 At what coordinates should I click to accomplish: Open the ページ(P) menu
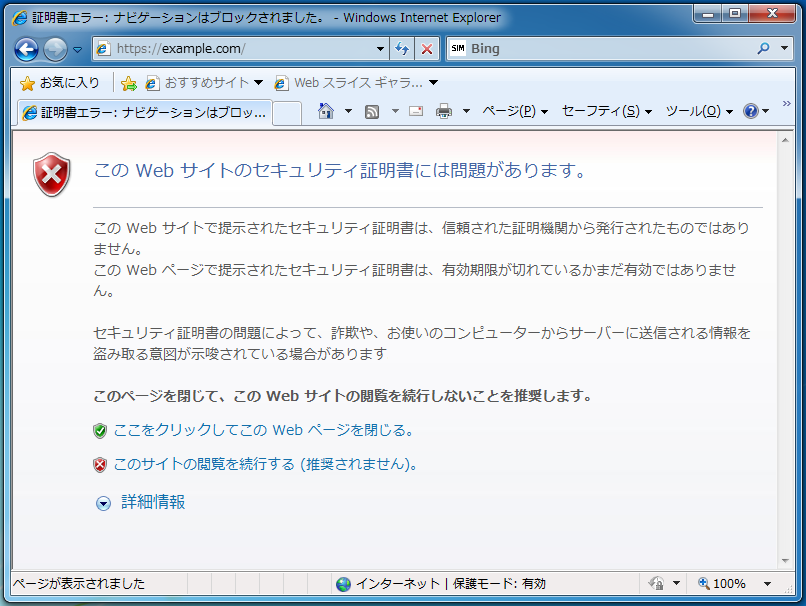(515, 111)
